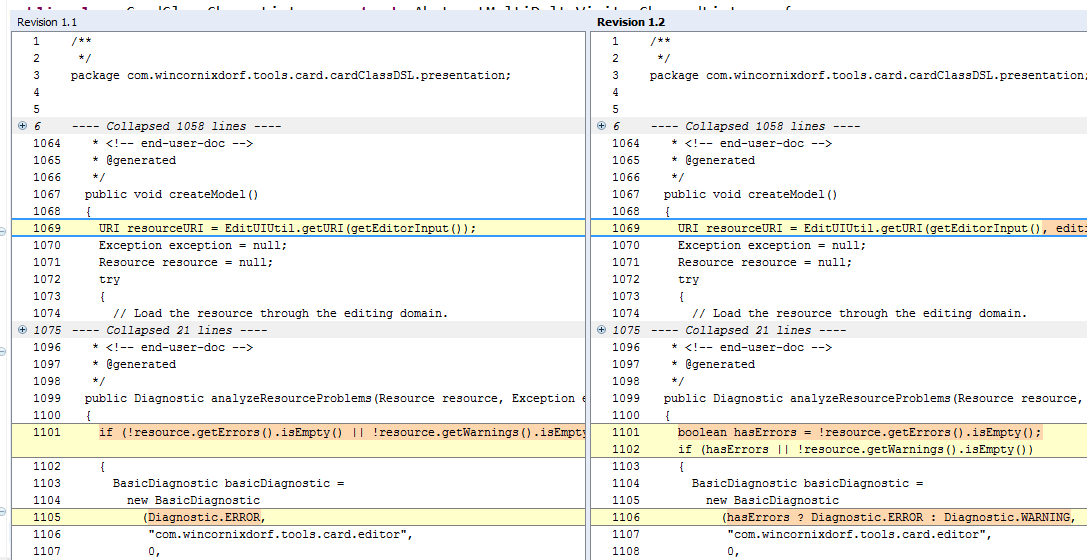Click analyzeResourceProblems line 1099 in Revision 1.1
This screenshot has width=1087, height=560.
point(335,399)
